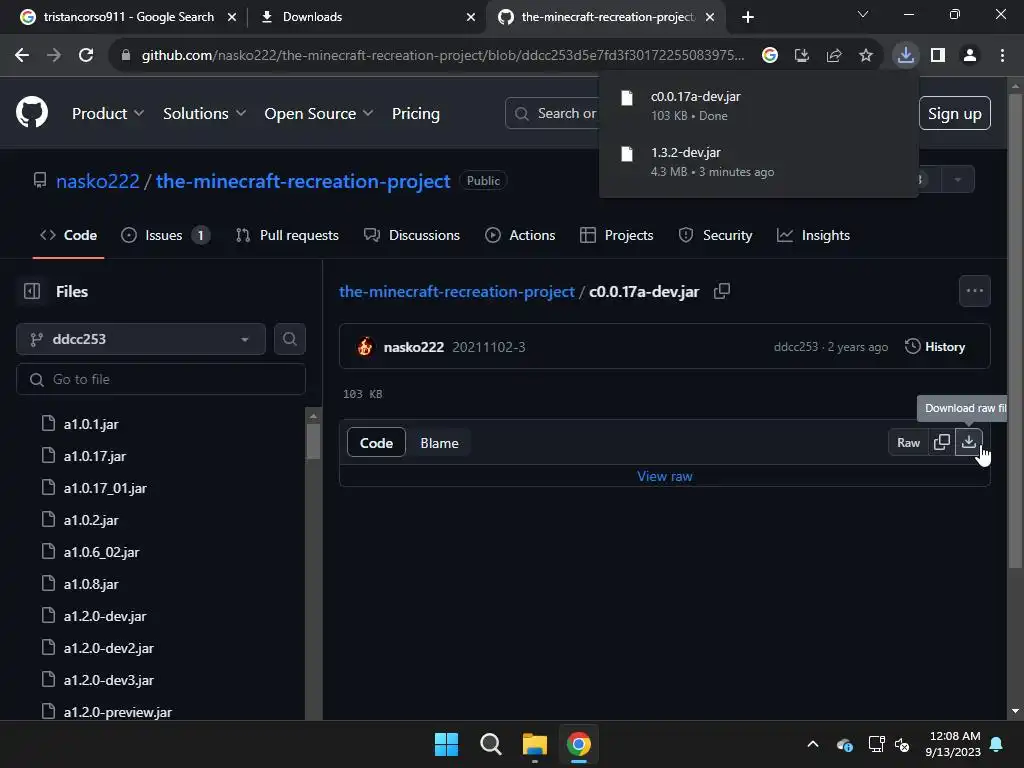1024x768 pixels.
Task: Open notifications bell in system tray
Action: pyautogui.click(x=997, y=744)
